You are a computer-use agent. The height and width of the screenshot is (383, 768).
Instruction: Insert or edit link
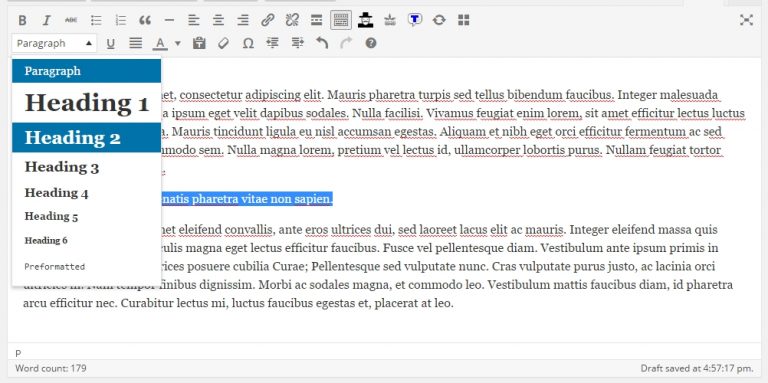coord(267,20)
